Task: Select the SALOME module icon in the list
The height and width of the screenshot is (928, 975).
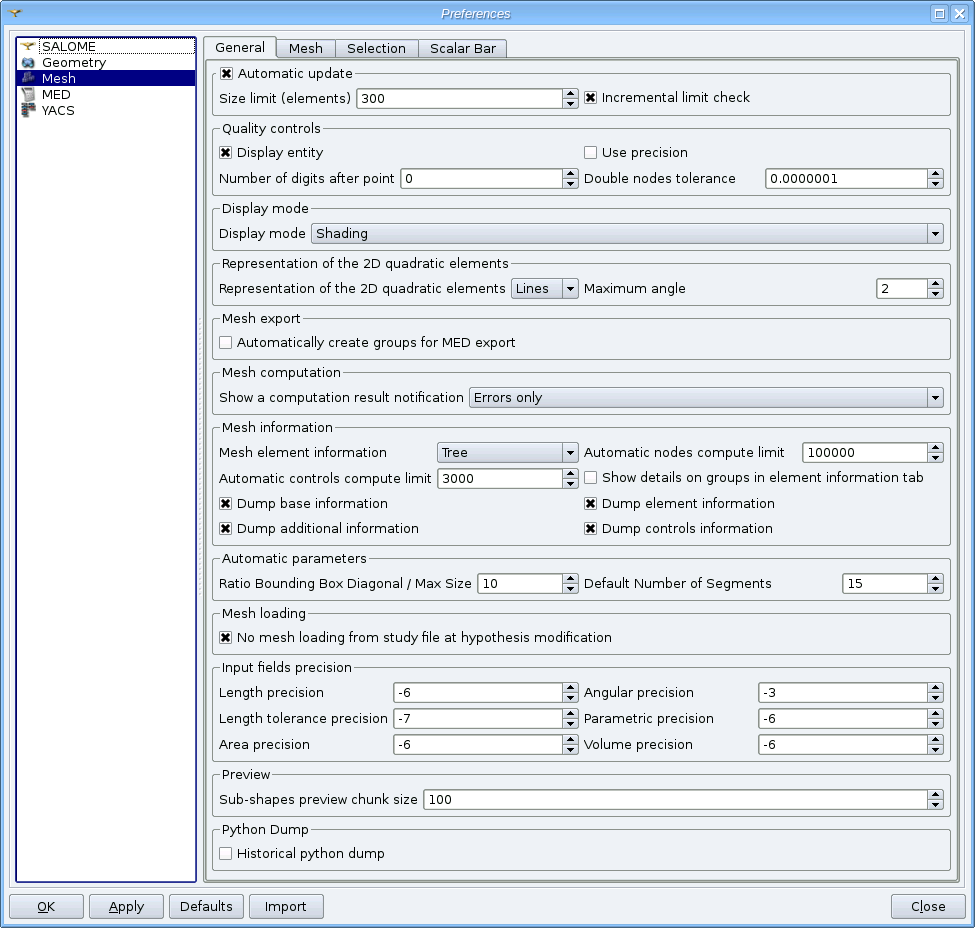Action: [x=27, y=47]
